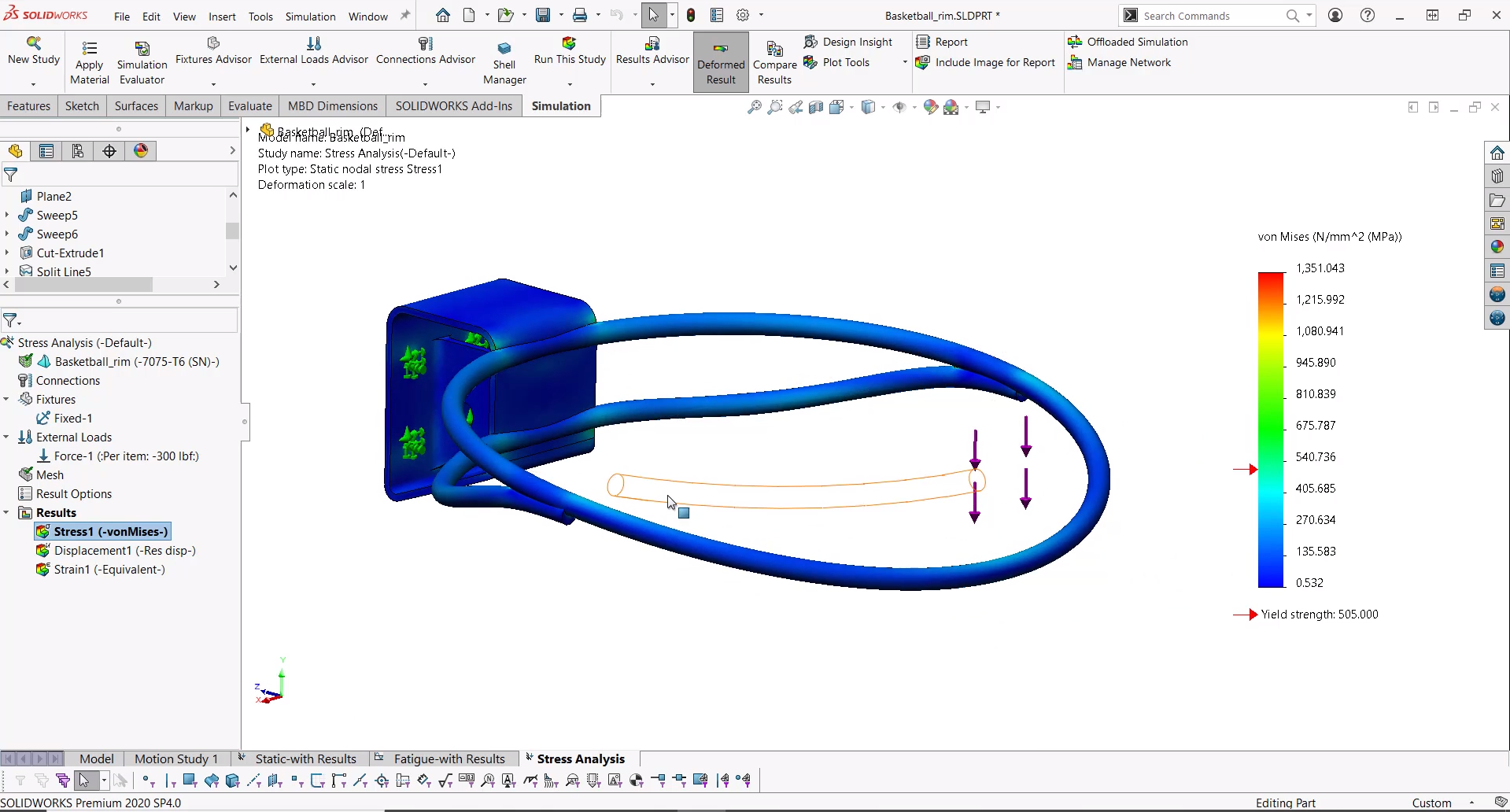Collapse the External Loads tree node

click(x=6, y=437)
